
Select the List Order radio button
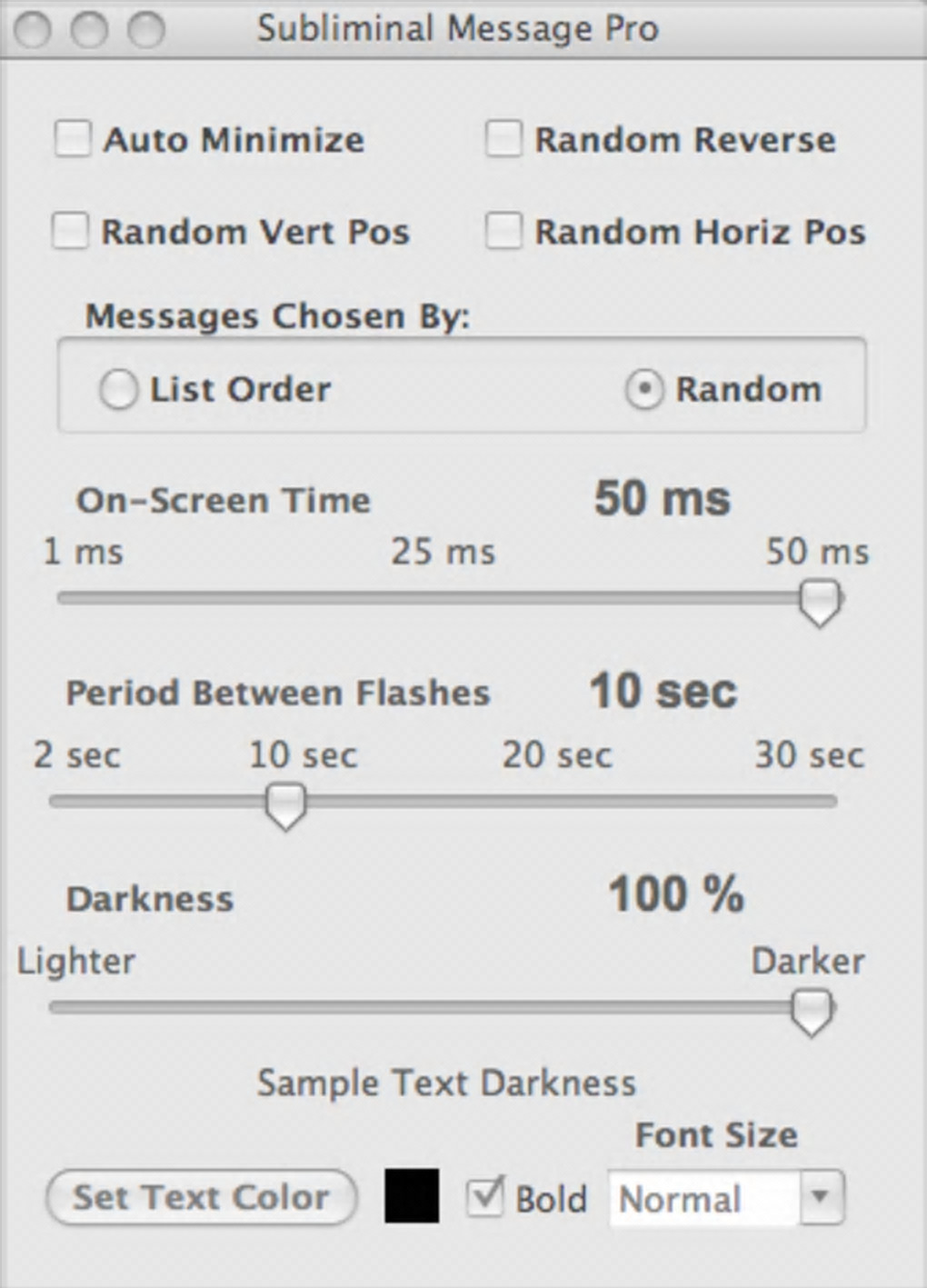click(x=118, y=390)
